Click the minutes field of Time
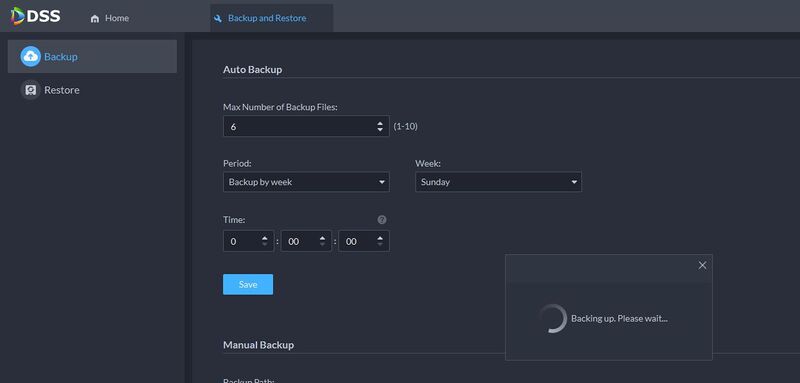The width and height of the screenshot is (800, 383). point(306,241)
